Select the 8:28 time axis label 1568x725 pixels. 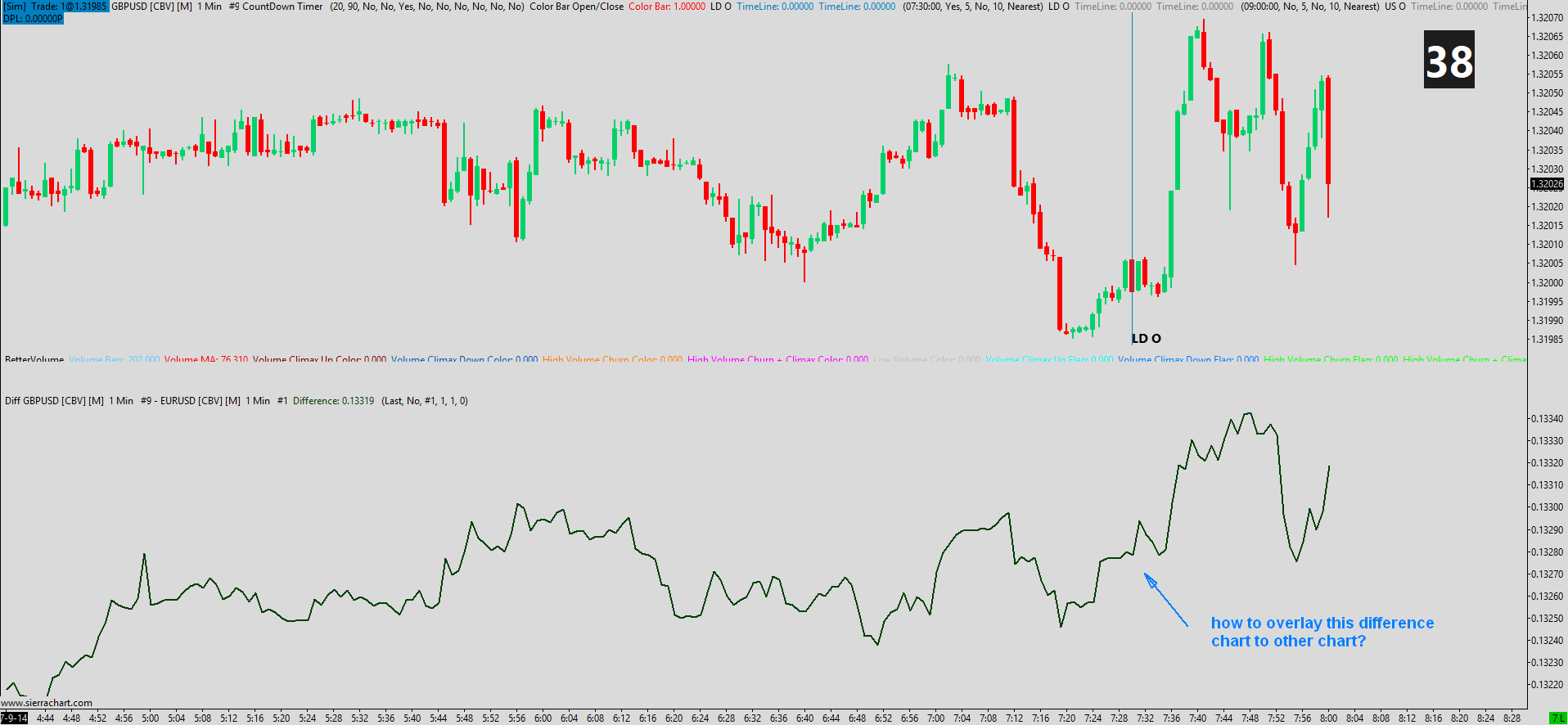(1512, 718)
